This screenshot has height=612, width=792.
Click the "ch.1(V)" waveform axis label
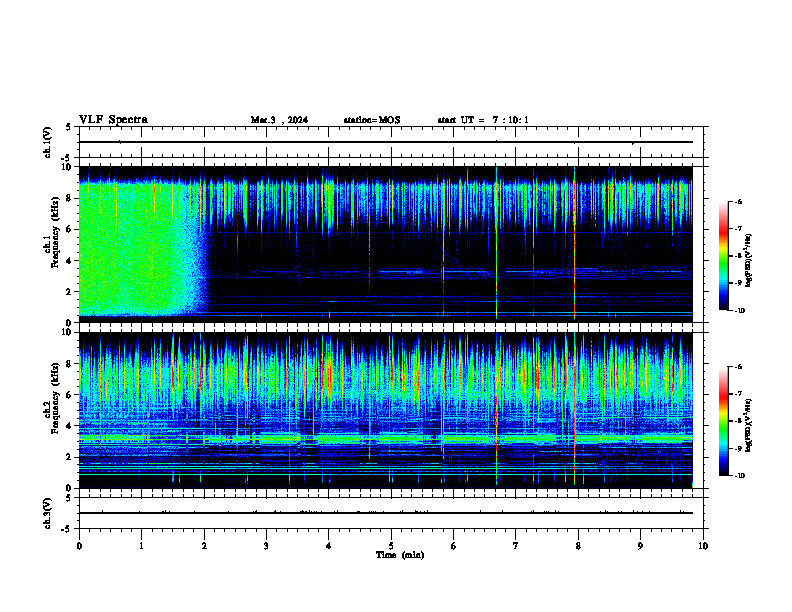click(47, 142)
